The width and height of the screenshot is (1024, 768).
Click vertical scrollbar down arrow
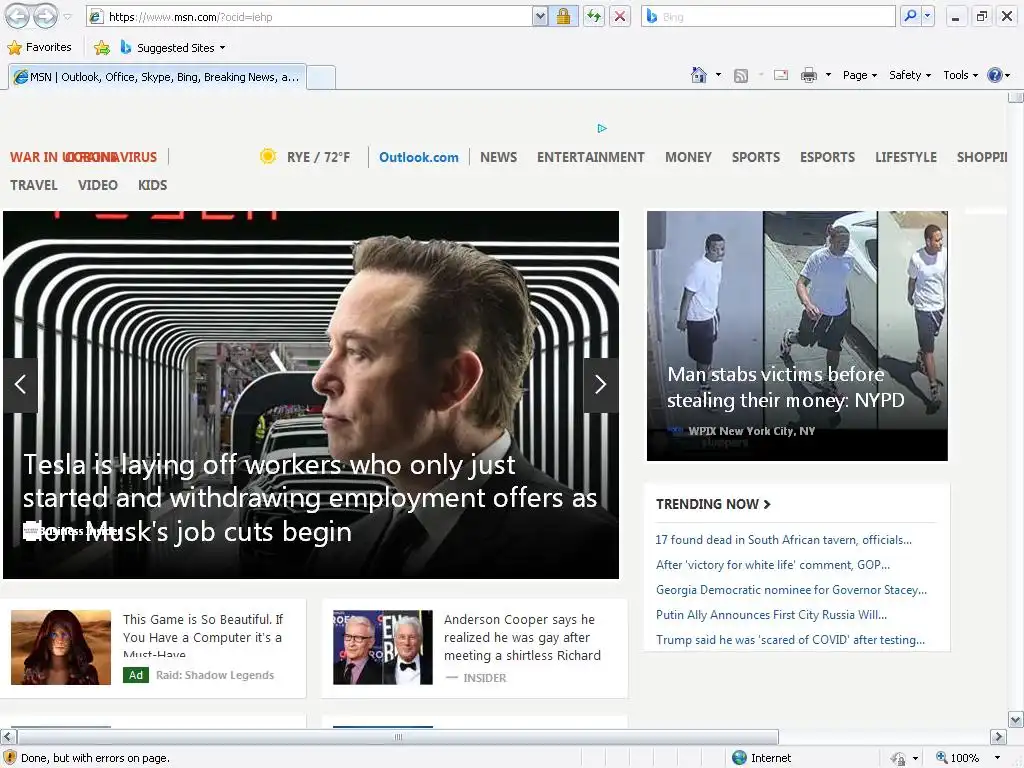1016,720
